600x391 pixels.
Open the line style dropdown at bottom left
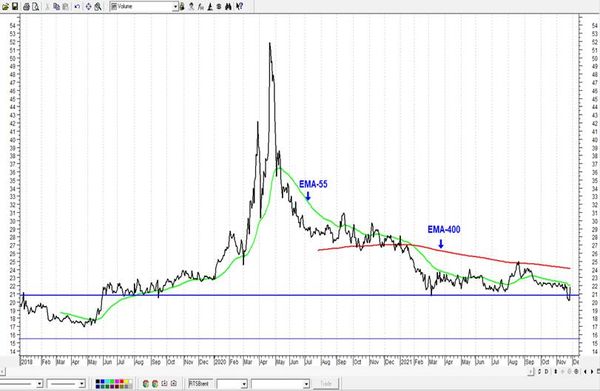[x=39, y=384]
